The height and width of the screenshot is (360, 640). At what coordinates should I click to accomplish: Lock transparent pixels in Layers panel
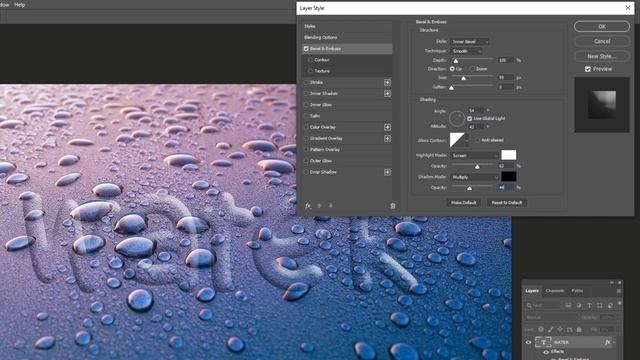click(541, 329)
